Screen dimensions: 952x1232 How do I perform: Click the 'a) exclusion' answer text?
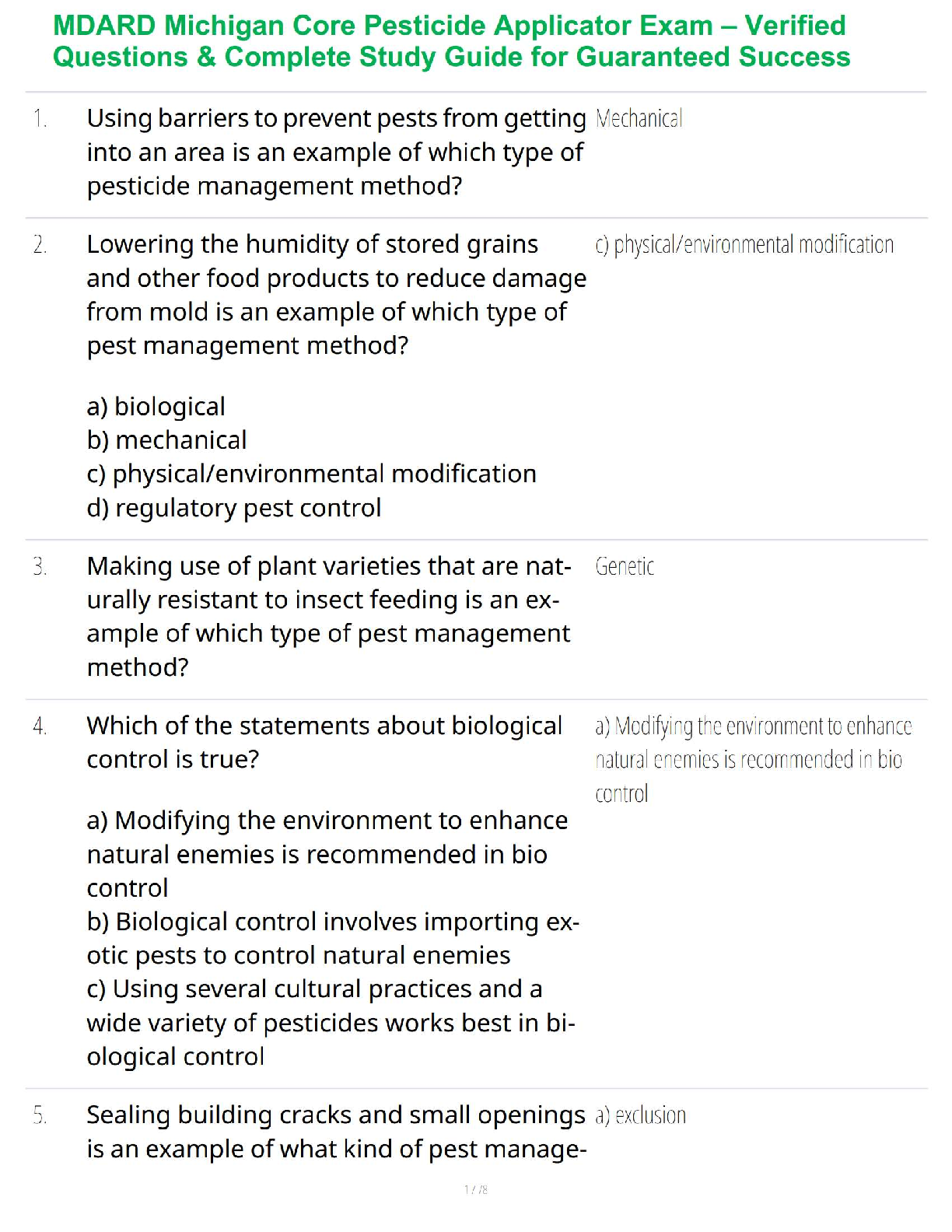pos(641,1116)
